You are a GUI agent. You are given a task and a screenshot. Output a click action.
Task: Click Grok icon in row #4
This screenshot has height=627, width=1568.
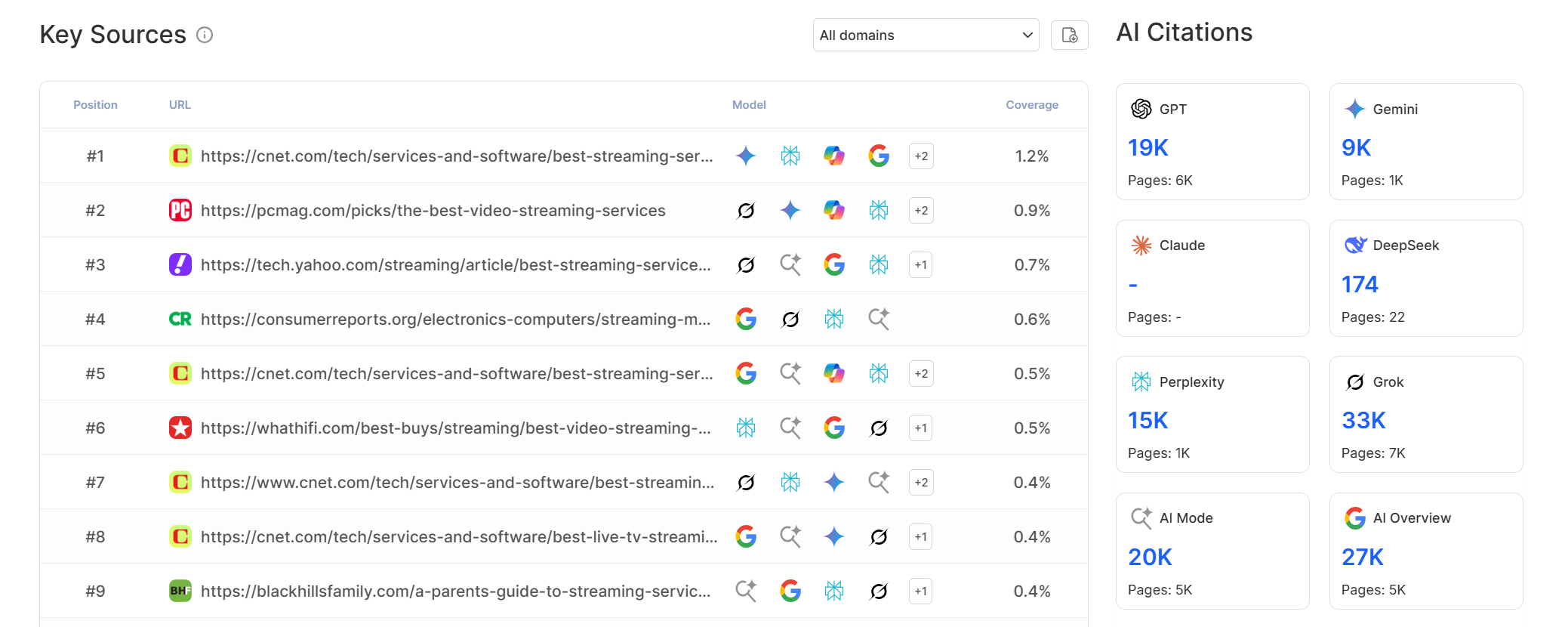[790, 319]
